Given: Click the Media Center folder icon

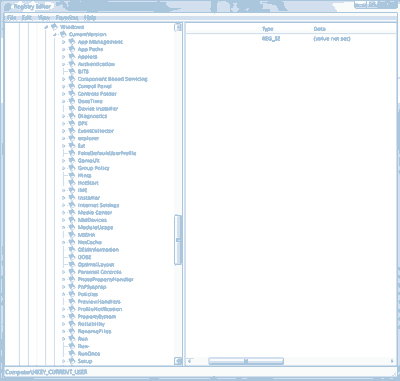Looking at the screenshot, I should click(72, 212).
